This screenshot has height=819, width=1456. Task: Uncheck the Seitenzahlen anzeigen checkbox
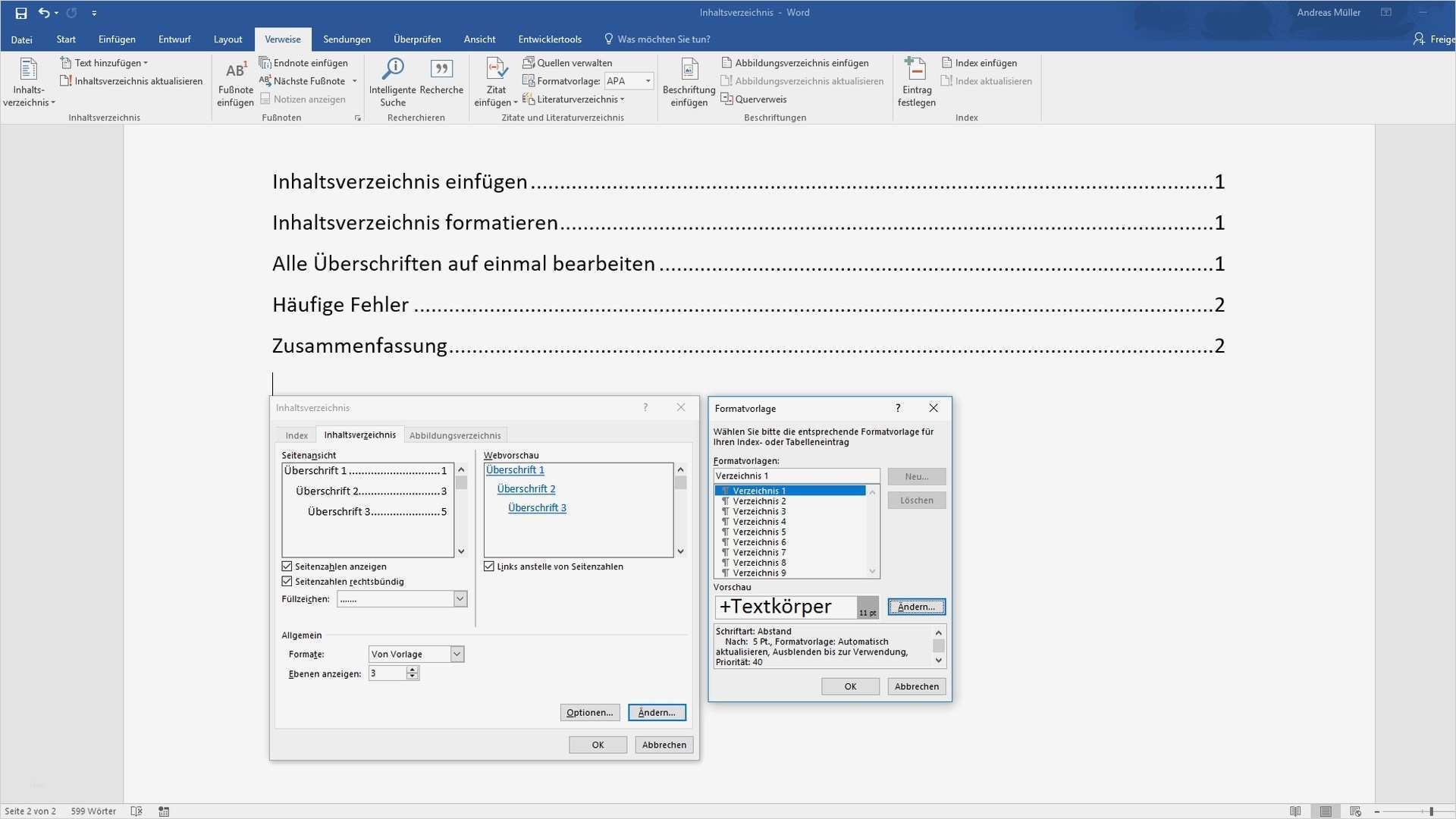tap(287, 566)
